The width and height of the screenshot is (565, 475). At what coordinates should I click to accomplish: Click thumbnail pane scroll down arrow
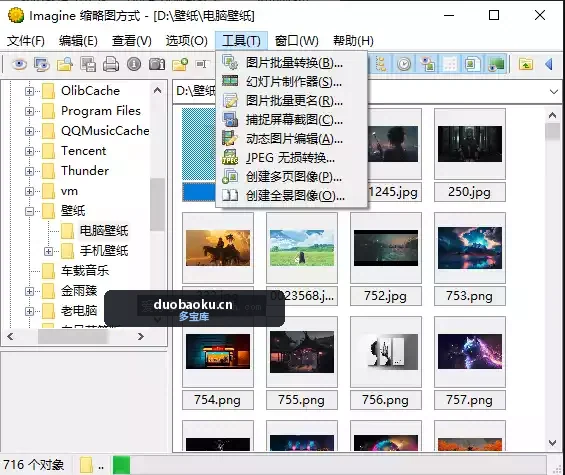pyautogui.click(x=552, y=443)
